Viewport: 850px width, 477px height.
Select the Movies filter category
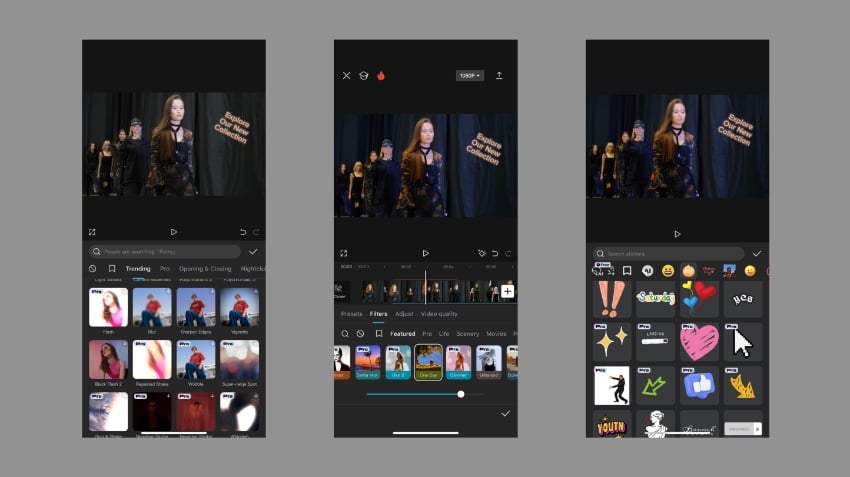pyautogui.click(x=496, y=334)
